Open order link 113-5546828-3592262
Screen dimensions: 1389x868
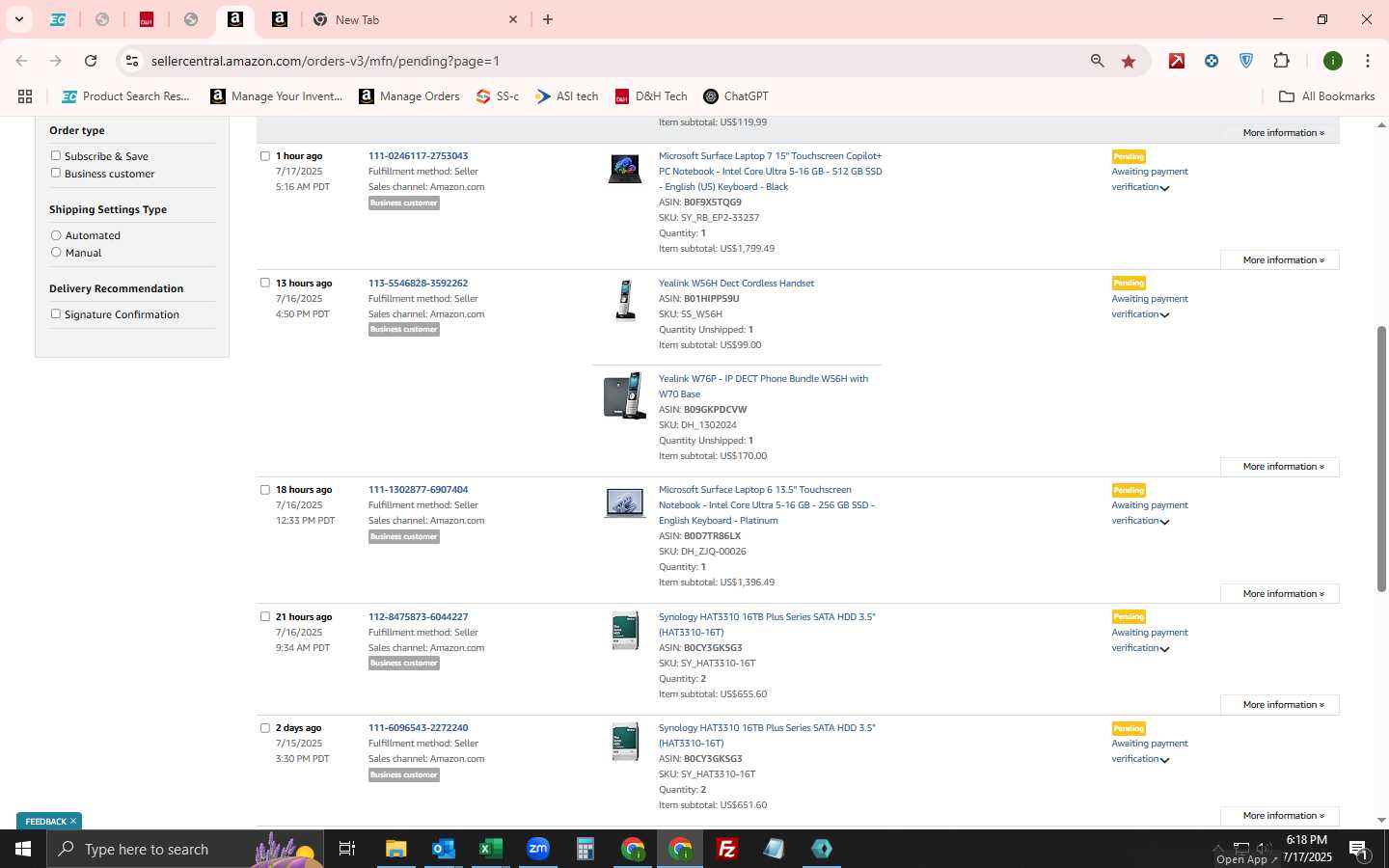(x=418, y=283)
